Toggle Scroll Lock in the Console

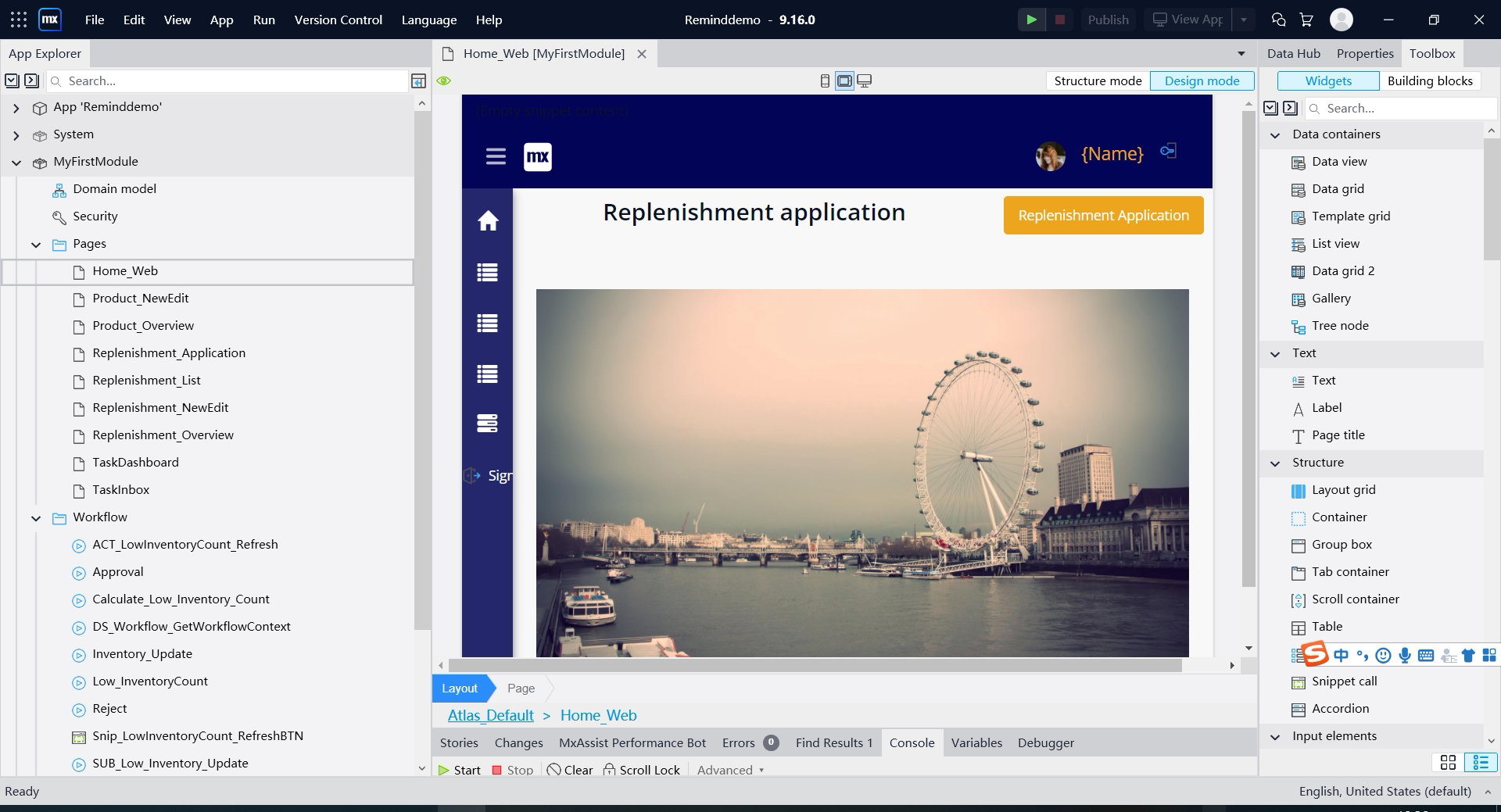pos(641,770)
